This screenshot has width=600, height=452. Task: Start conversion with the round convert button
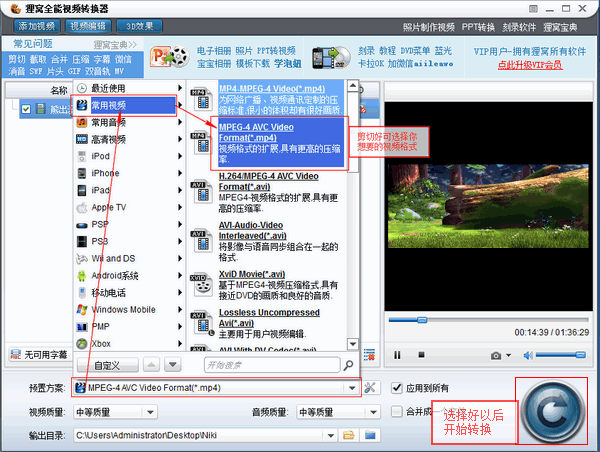(x=552, y=412)
